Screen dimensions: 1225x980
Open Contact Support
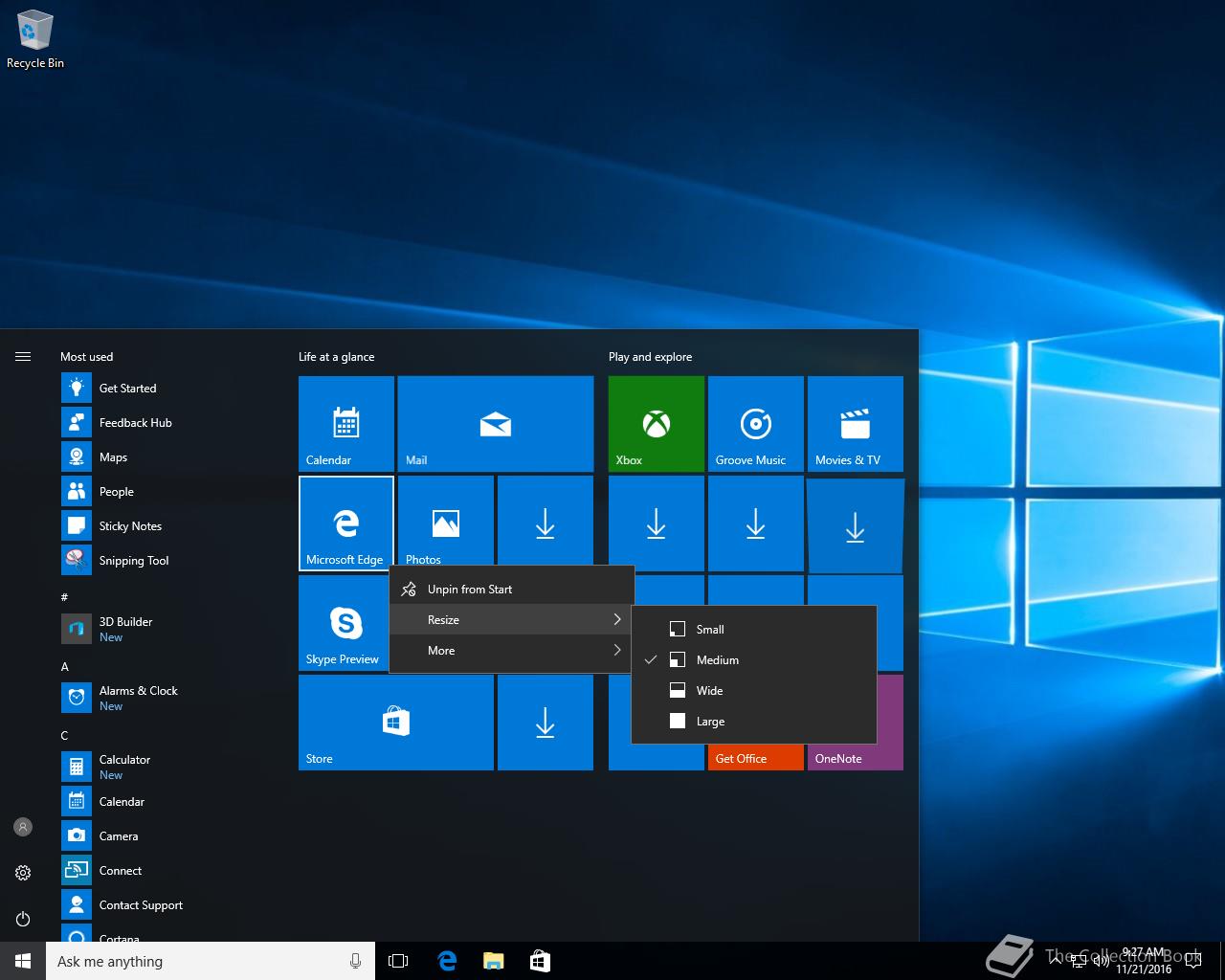(172, 904)
